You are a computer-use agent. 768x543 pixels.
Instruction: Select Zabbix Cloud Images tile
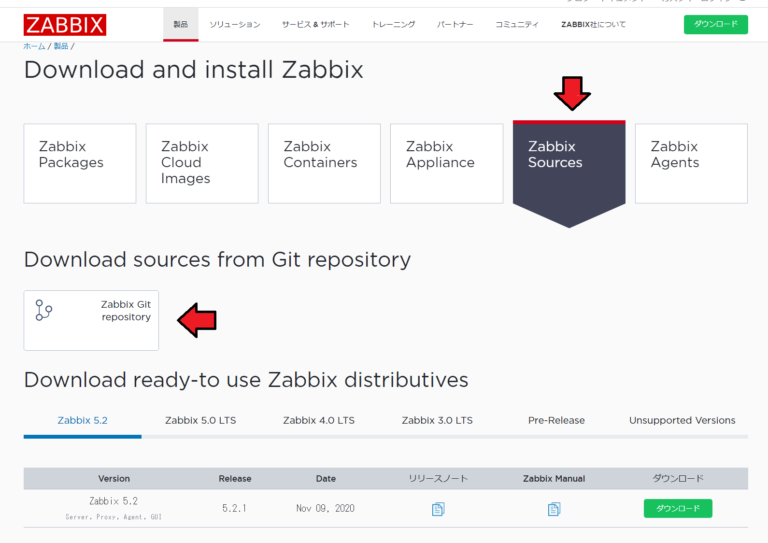tap(202, 163)
